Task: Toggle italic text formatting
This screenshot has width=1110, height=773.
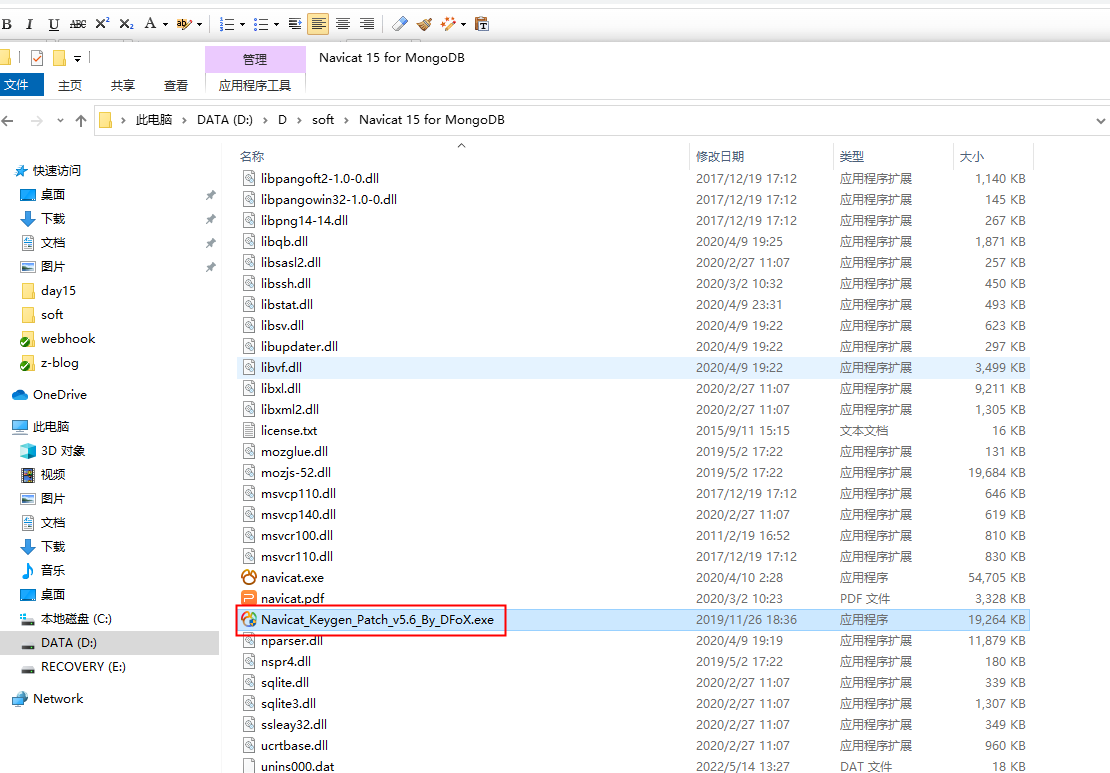Action: click(29, 24)
